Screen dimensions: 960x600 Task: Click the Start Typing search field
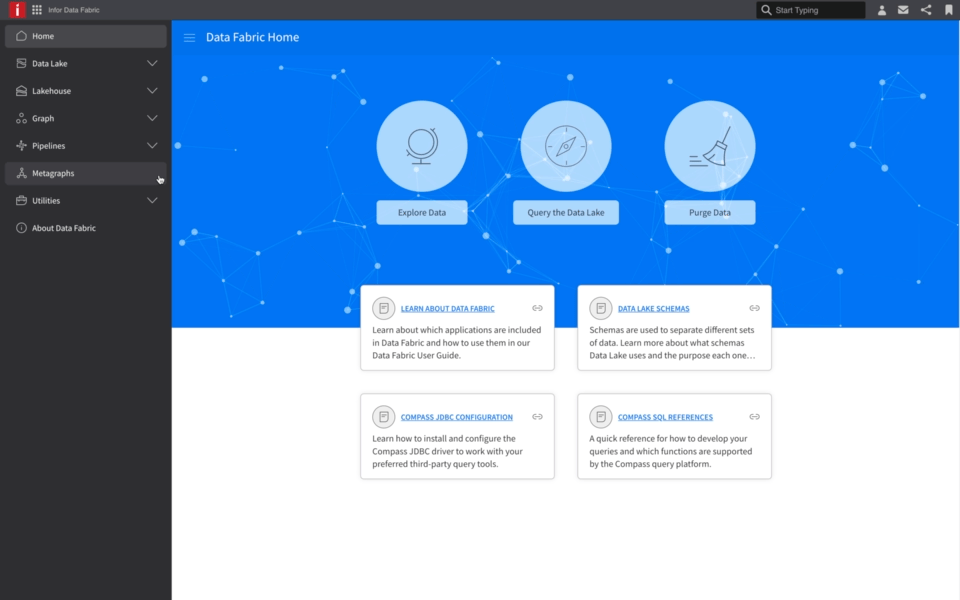[811, 10]
